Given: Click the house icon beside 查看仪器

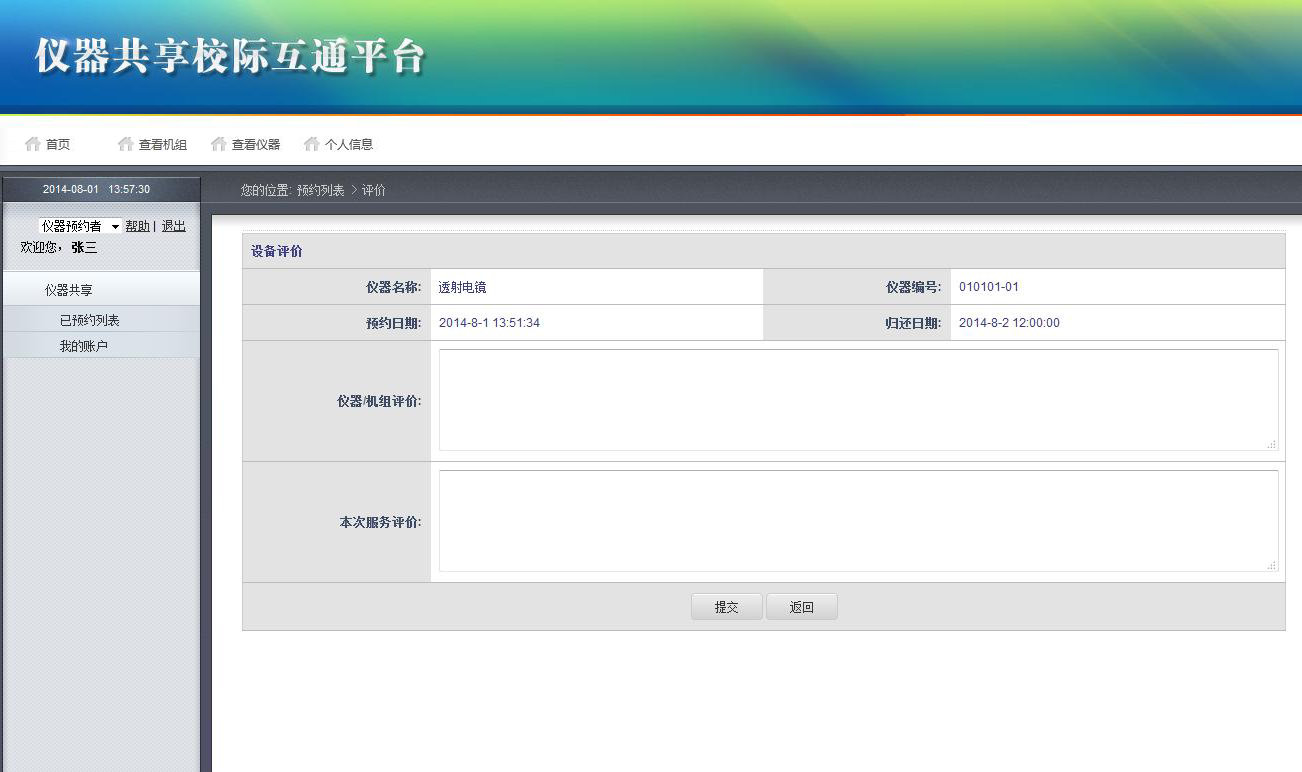Looking at the screenshot, I should tap(219, 144).
